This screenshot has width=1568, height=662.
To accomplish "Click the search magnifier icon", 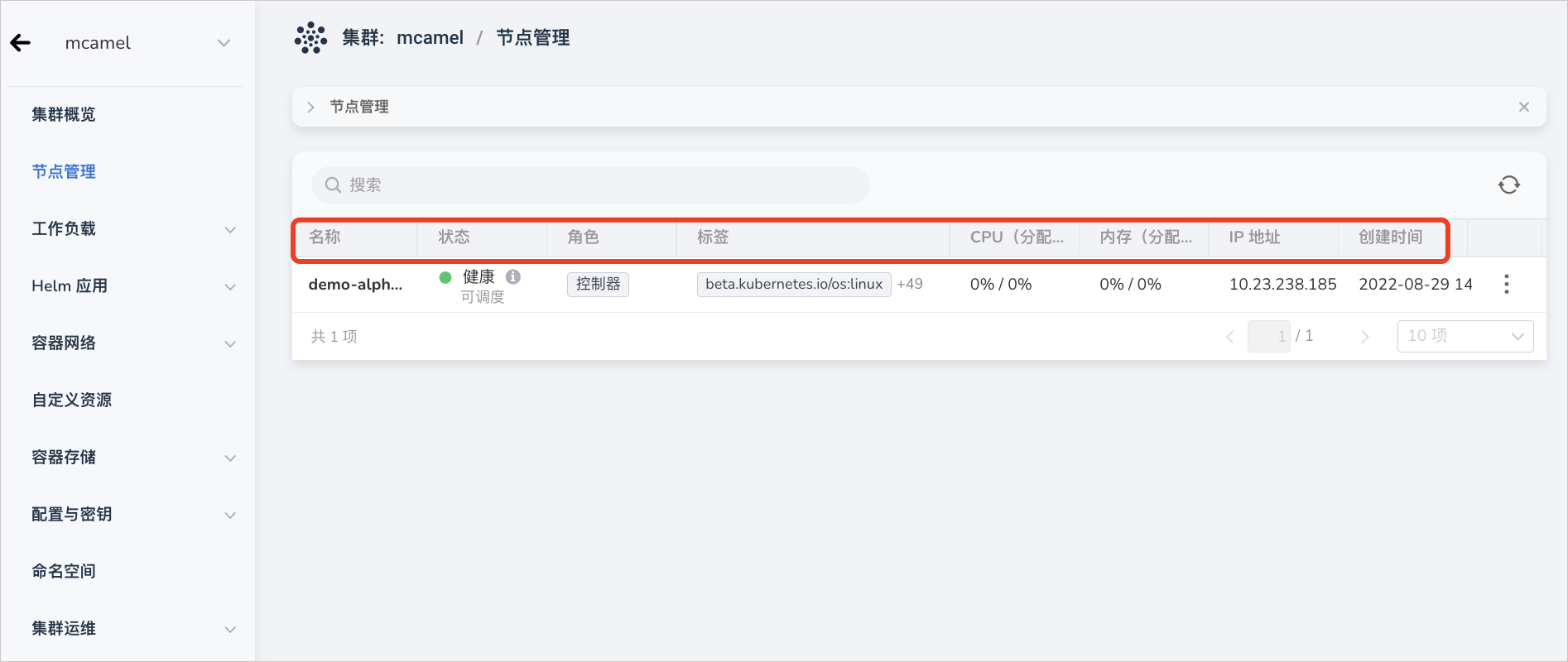I will point(333,185).
